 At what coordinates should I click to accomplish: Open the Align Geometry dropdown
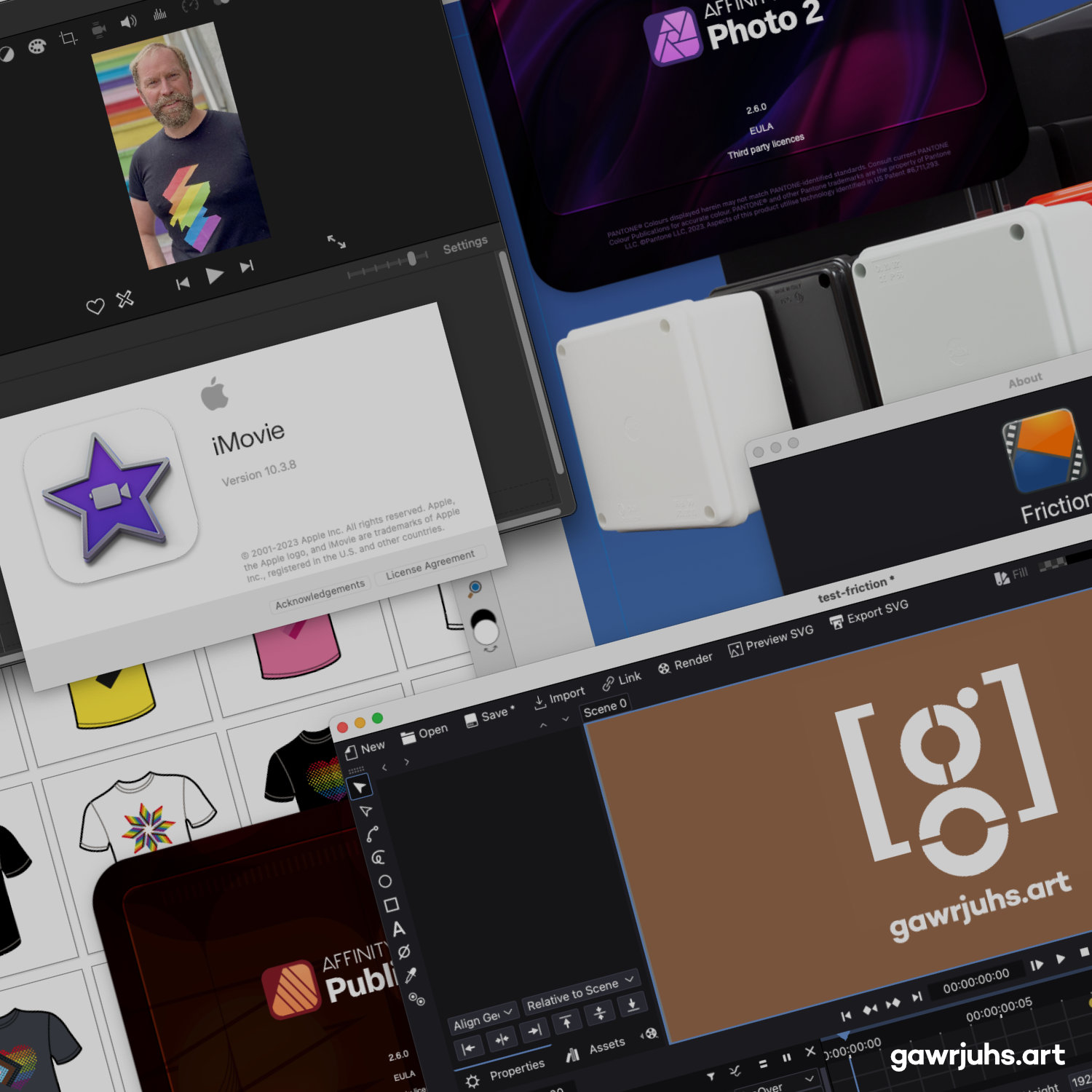tap(484, 1017)
